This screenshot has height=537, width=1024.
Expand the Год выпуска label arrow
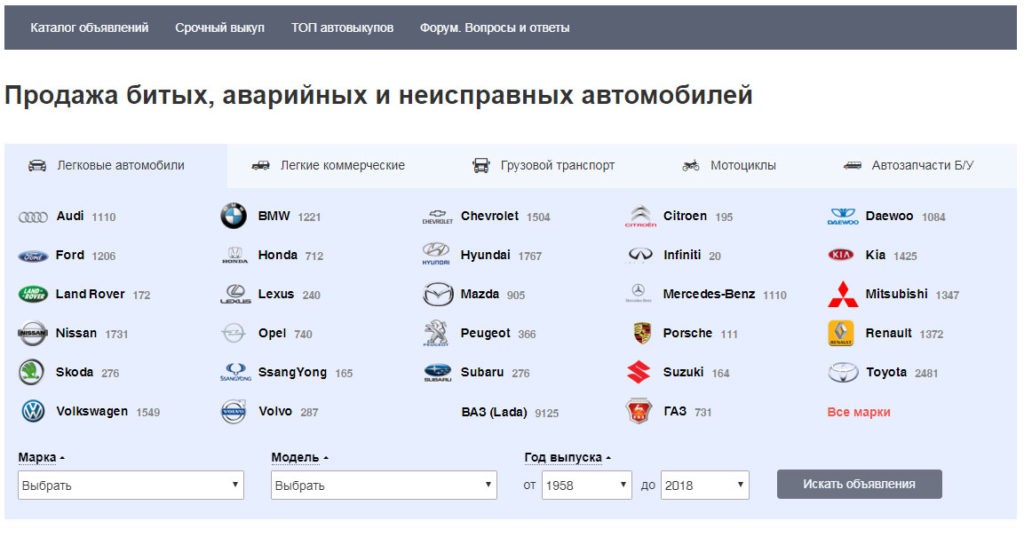point(568,457)
